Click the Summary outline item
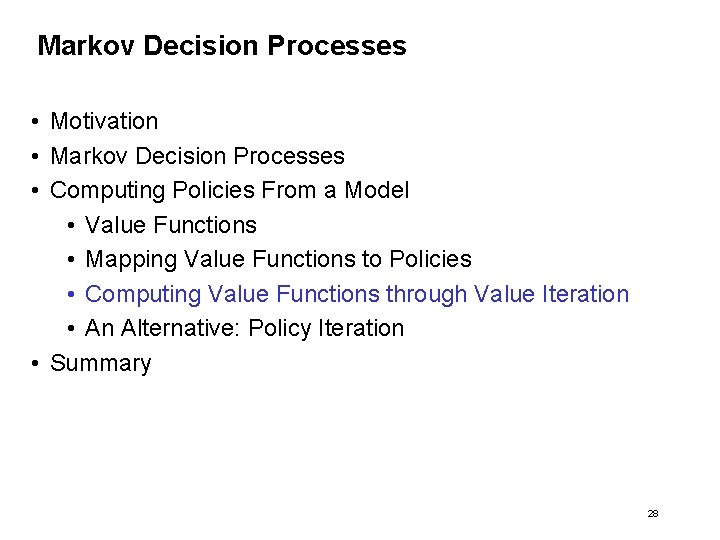The image size is (720, 540). click(100, 363)
